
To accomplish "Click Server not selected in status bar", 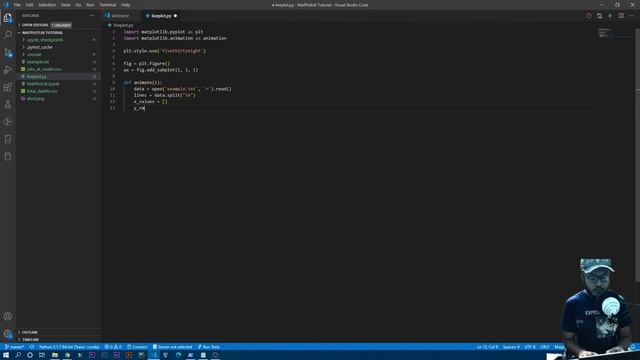I will (x=172, y=347).
